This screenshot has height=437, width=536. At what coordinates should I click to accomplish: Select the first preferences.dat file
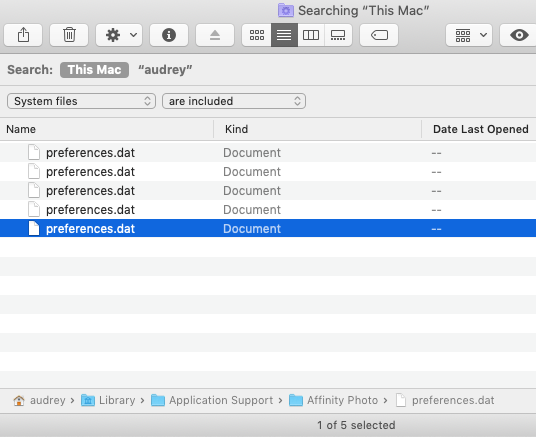pos(268,153)
